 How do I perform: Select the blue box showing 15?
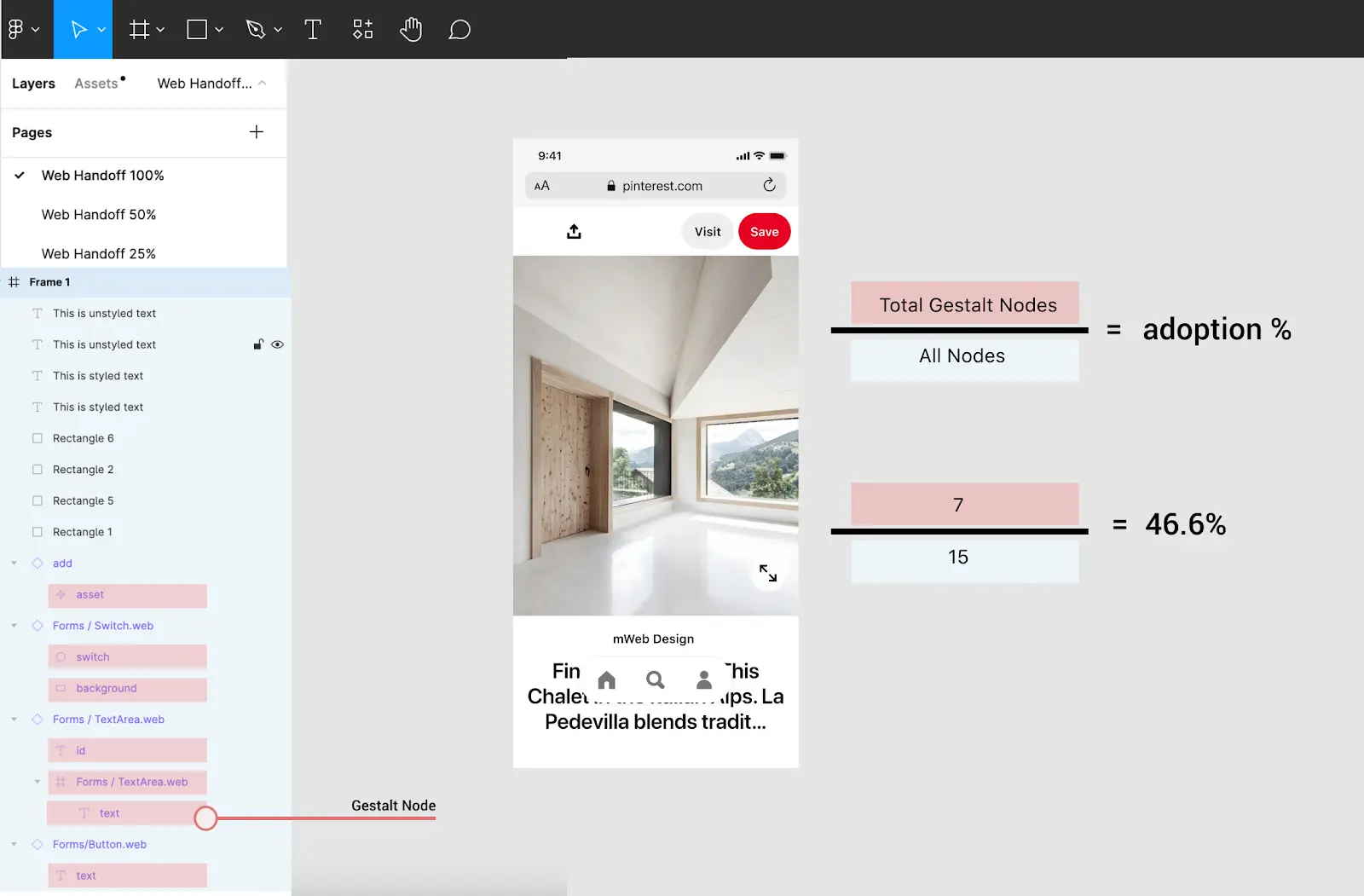point(965,560)
